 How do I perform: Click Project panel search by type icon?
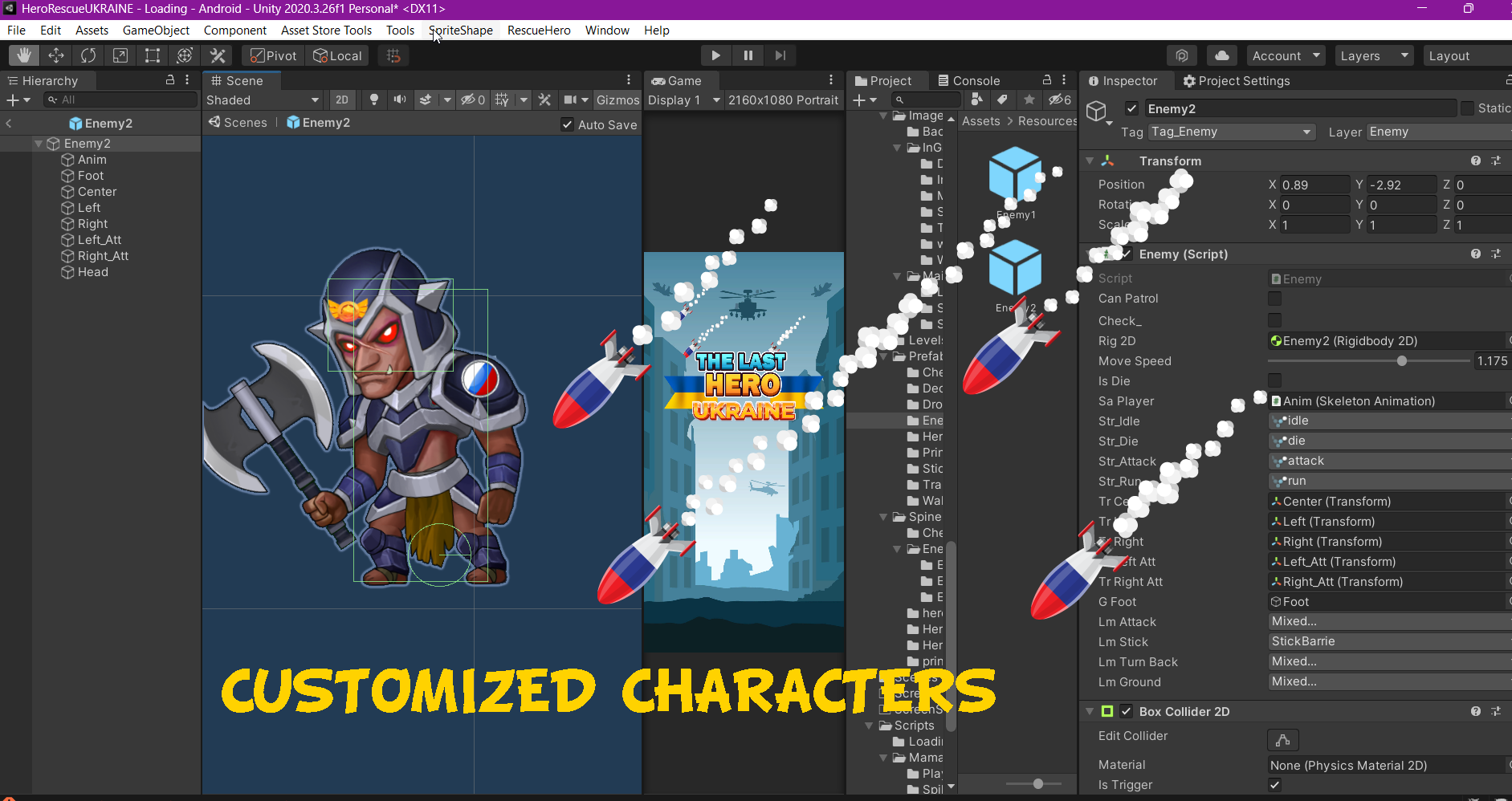(x=976, y=100)
